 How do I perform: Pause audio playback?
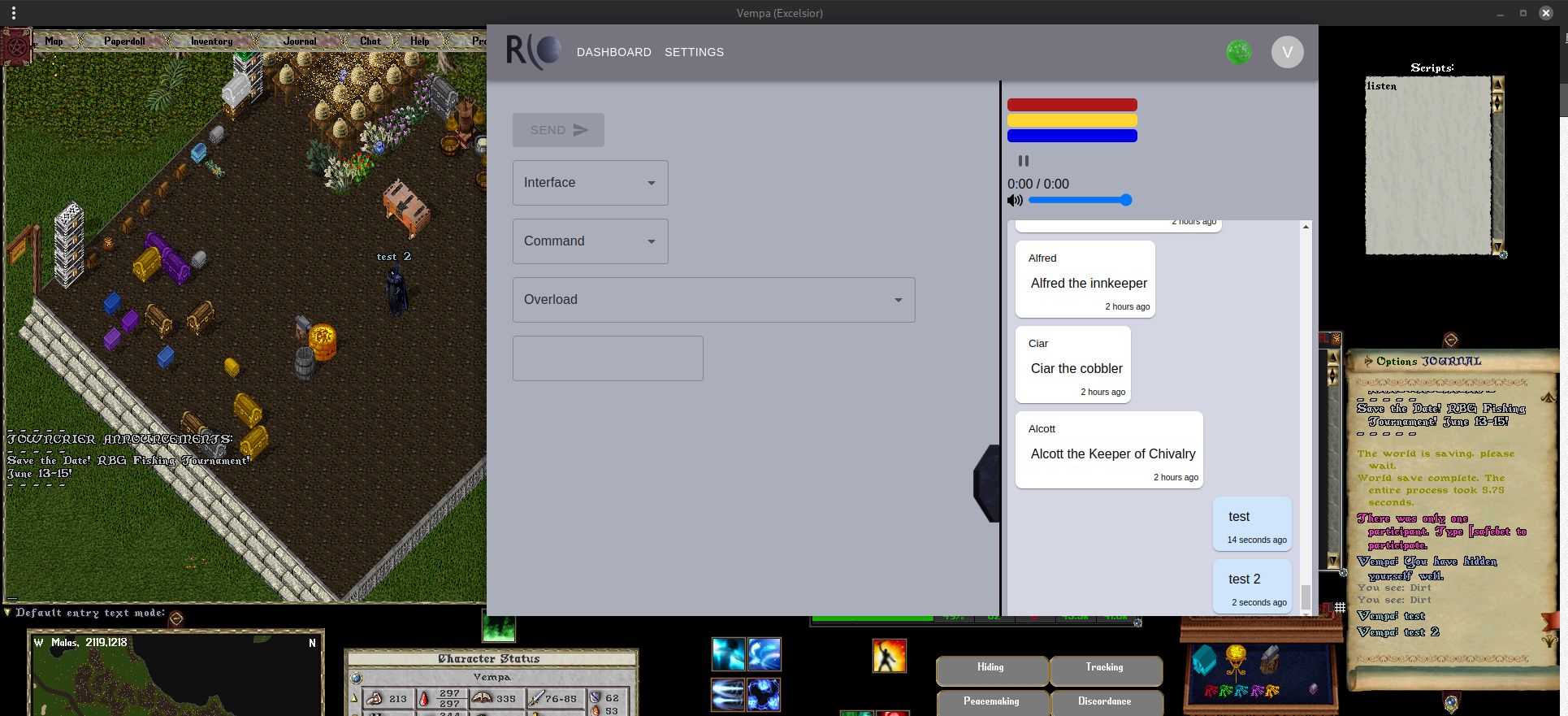pyautogui.click(x=1024, y=161)
